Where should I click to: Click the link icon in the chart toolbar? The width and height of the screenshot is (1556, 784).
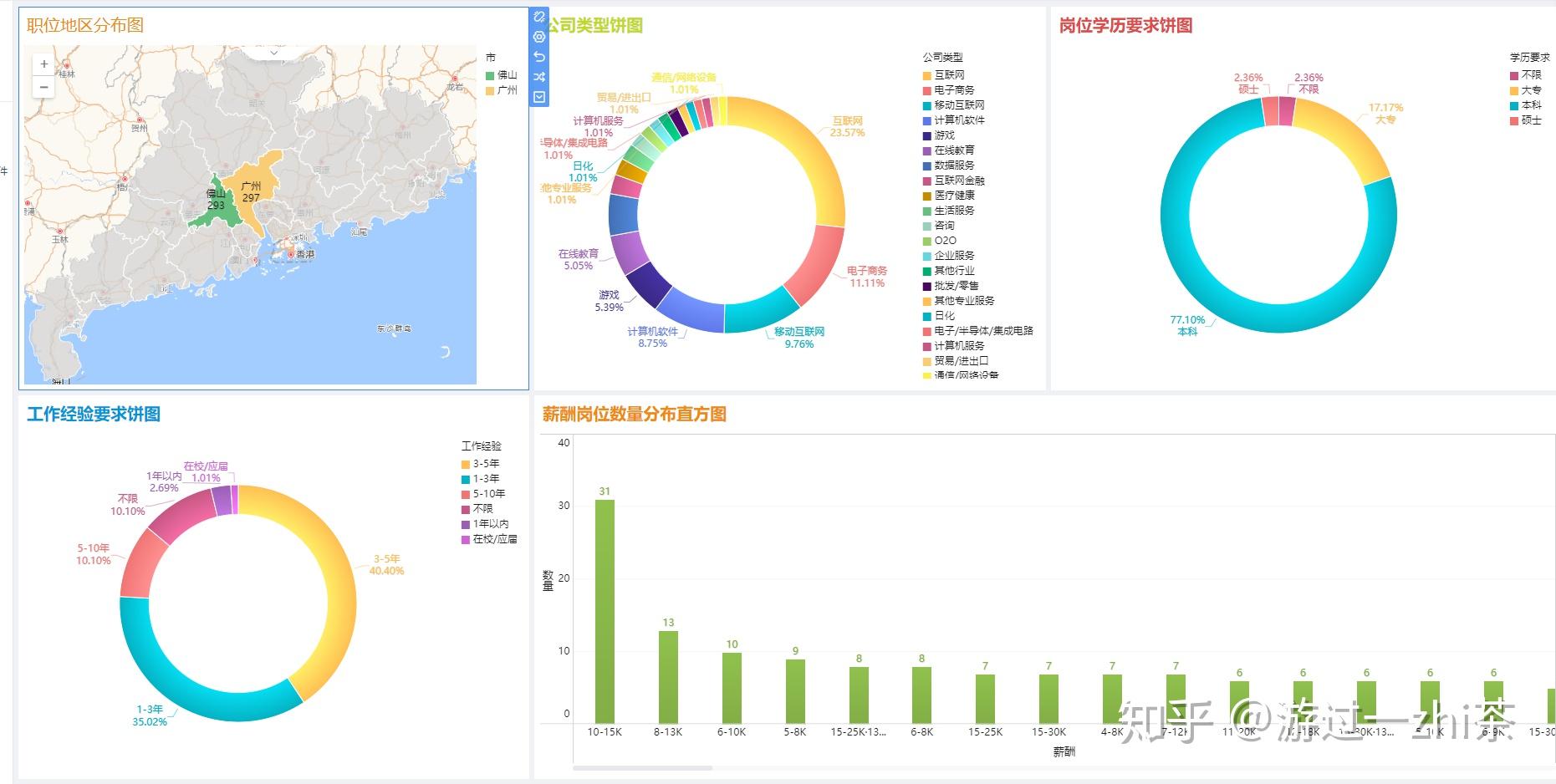point(540,14)
